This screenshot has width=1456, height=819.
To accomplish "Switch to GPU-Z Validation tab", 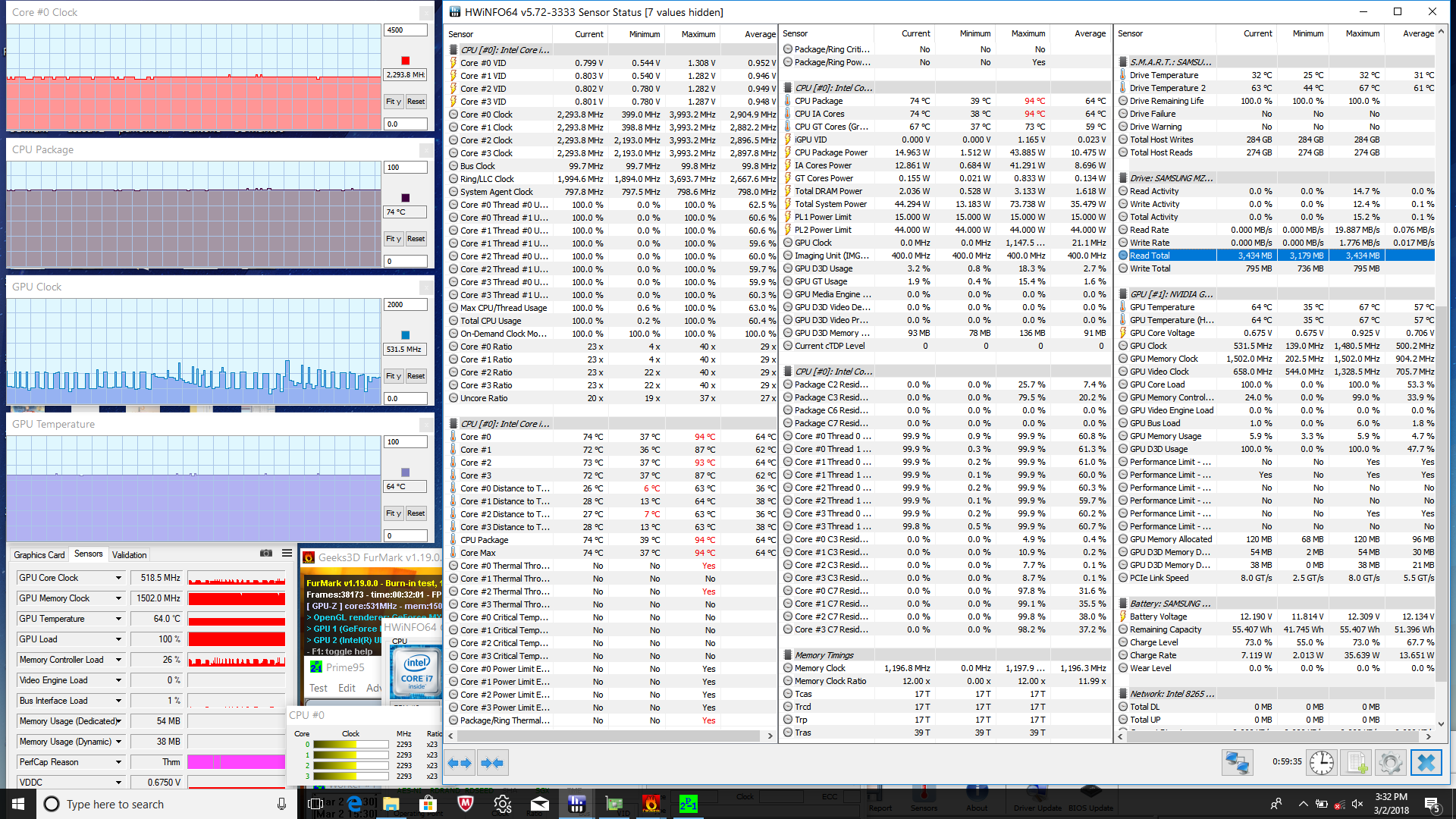I will coord(130,554).
